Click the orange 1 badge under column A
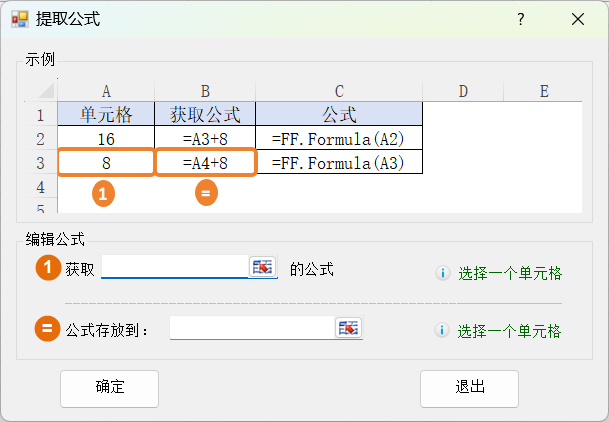609x422 pixels. 105,194
